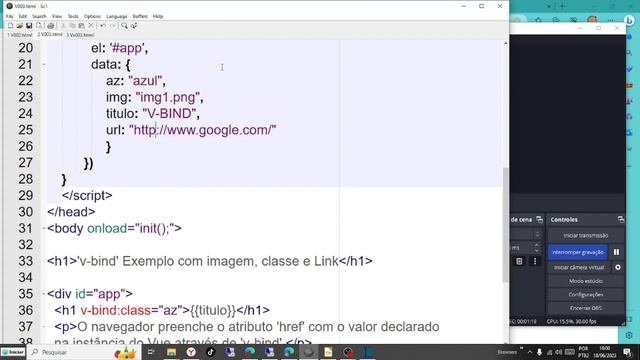Click the Redo arrow icon
This screenshot has height=360, width=640.
tap(113, 26)
